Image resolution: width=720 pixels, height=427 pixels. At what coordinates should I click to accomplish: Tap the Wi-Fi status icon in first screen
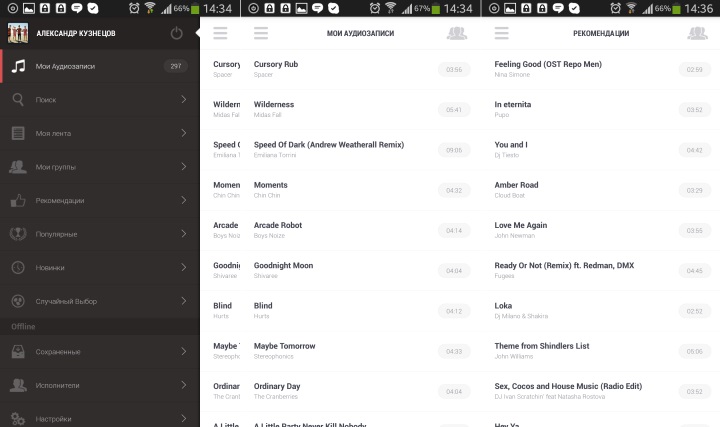tap(149, 8)
